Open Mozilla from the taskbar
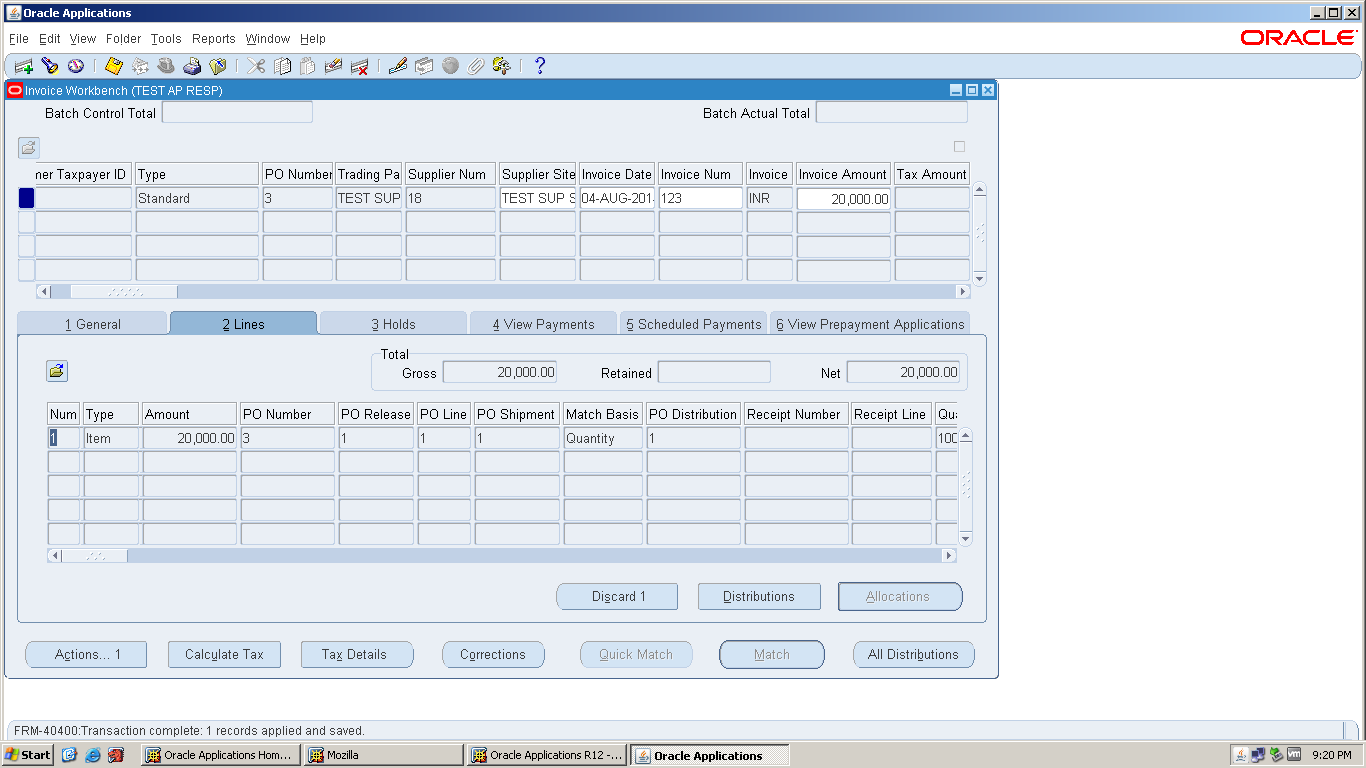This screenshot has height=768, width=1366. [384, 755]
